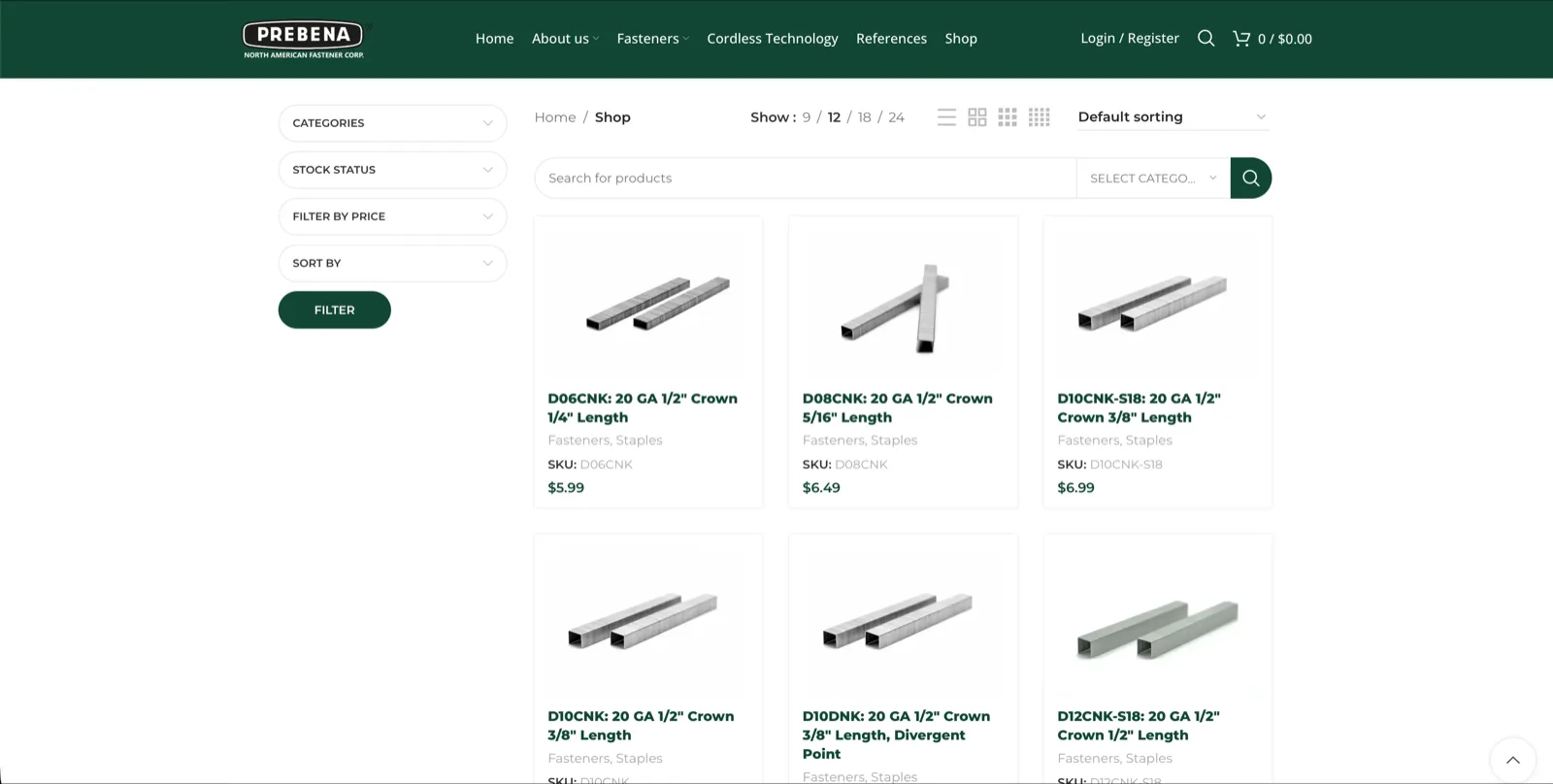
Task: Show 18 products per page
Action: [864, 117]
